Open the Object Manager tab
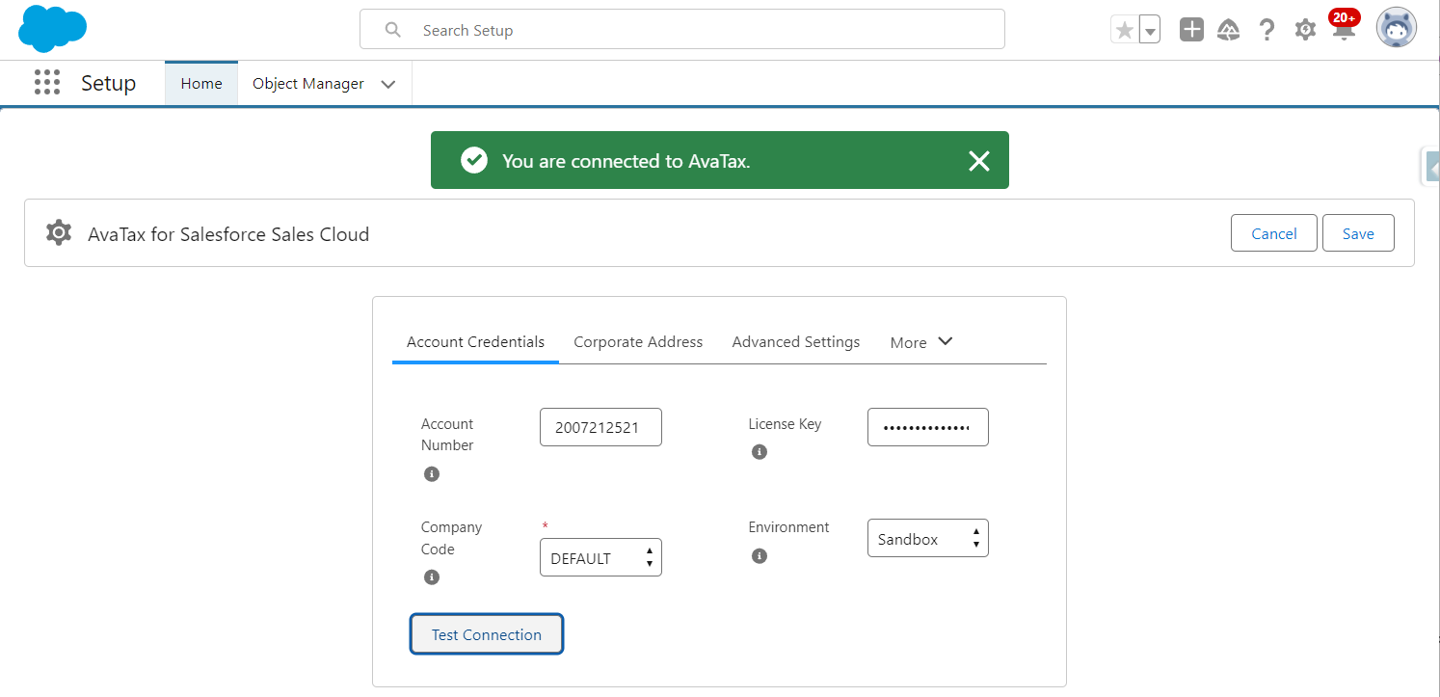 [308, 83]
